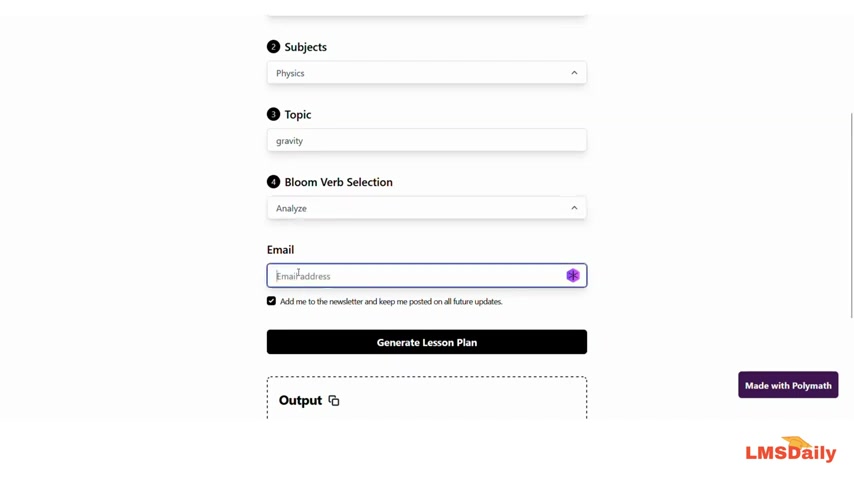Click the step 4 number badge
This screenshot has width=854, height=480.
273,182
